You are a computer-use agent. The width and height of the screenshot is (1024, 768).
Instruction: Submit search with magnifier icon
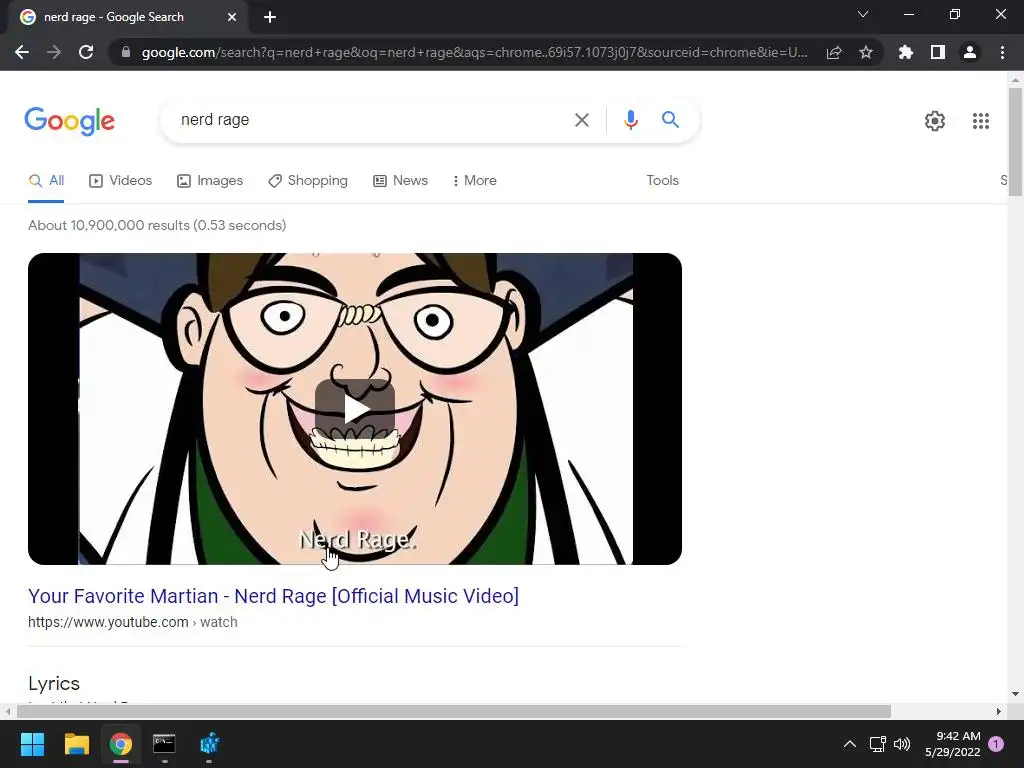[670, 120]
